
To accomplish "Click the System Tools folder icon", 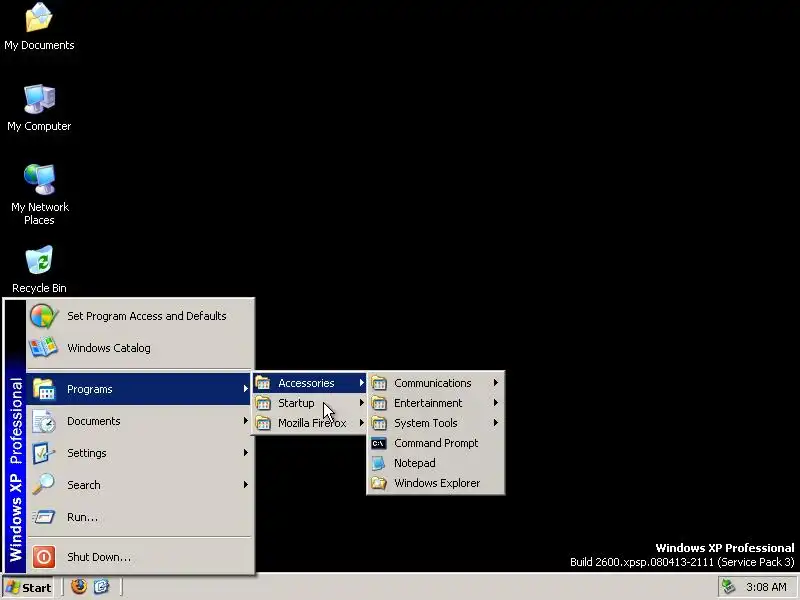I will (x=379, y=423).
